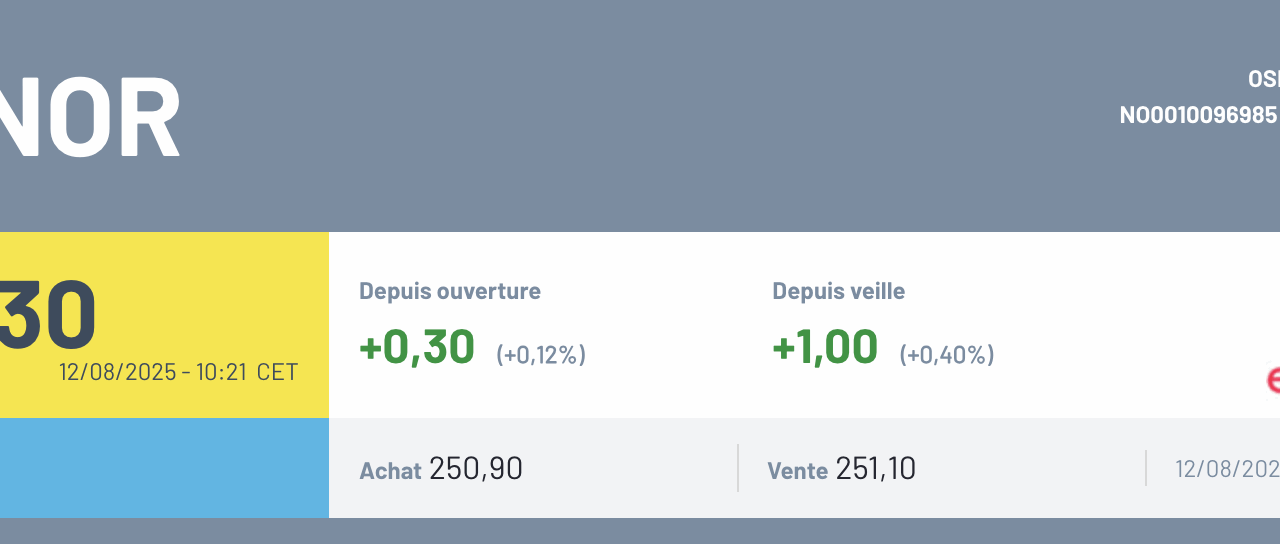Click the Depuis veille label
This screenshot has width=1280, height=544.
[x=838, y=291]
